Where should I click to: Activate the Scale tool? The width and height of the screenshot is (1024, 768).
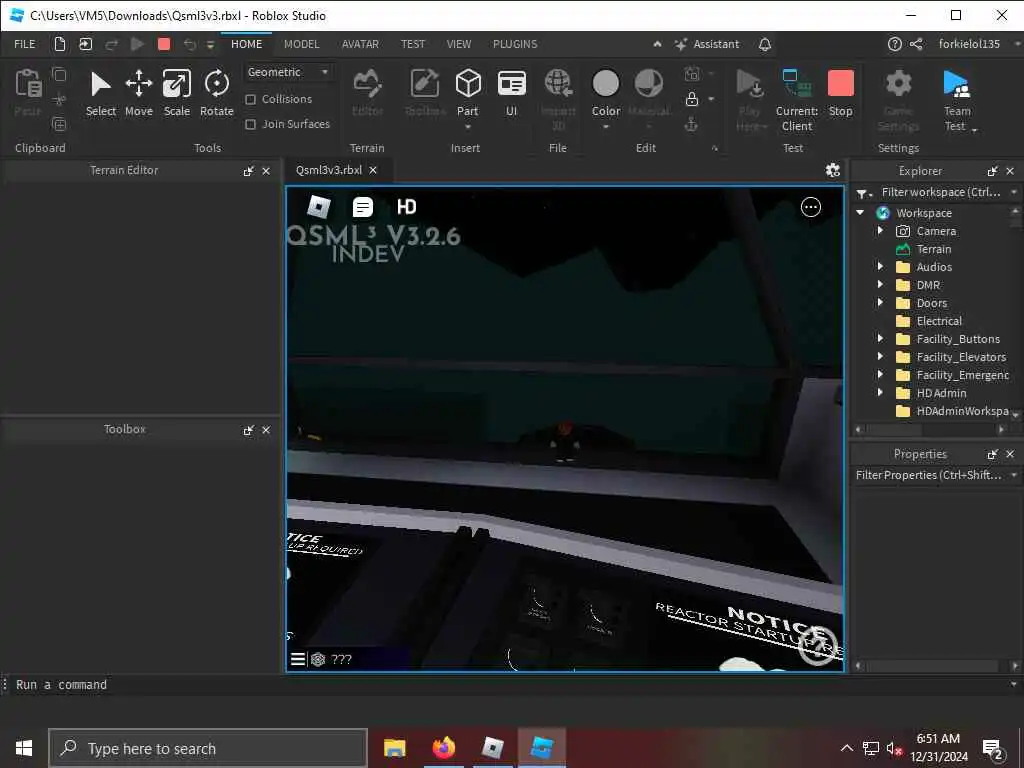(x=176, y=93)
